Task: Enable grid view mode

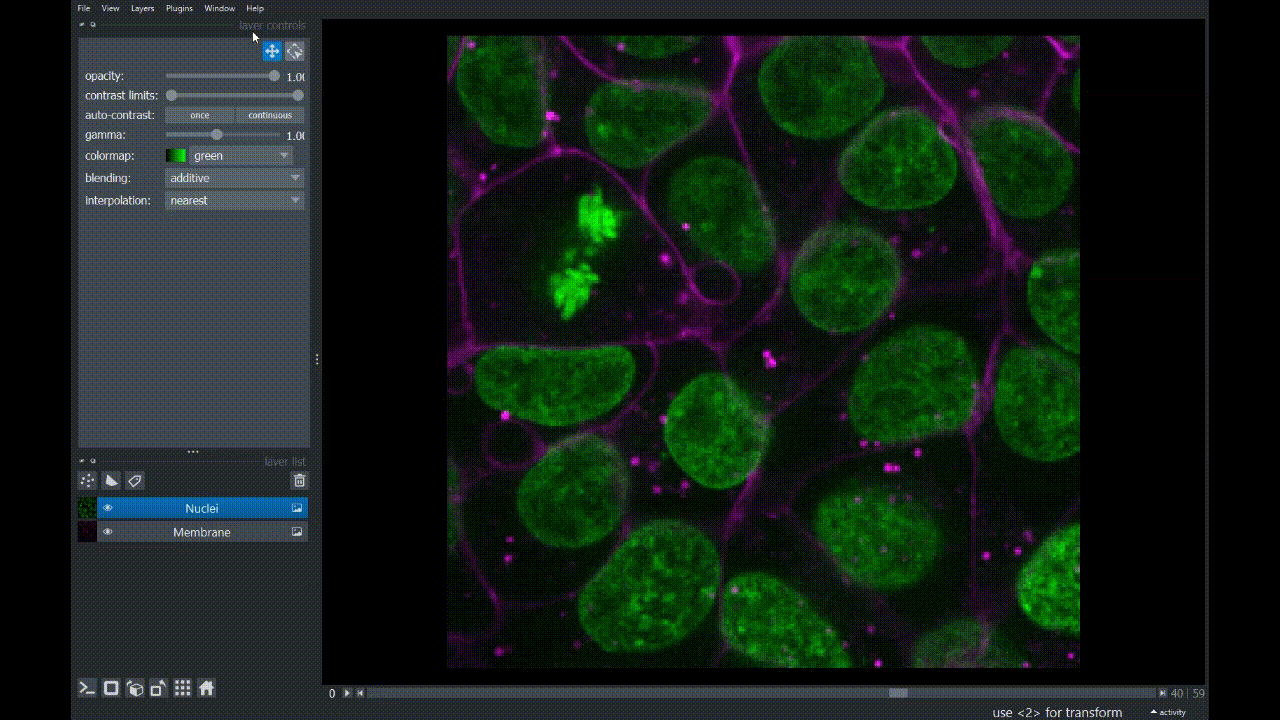Action: 182,688
